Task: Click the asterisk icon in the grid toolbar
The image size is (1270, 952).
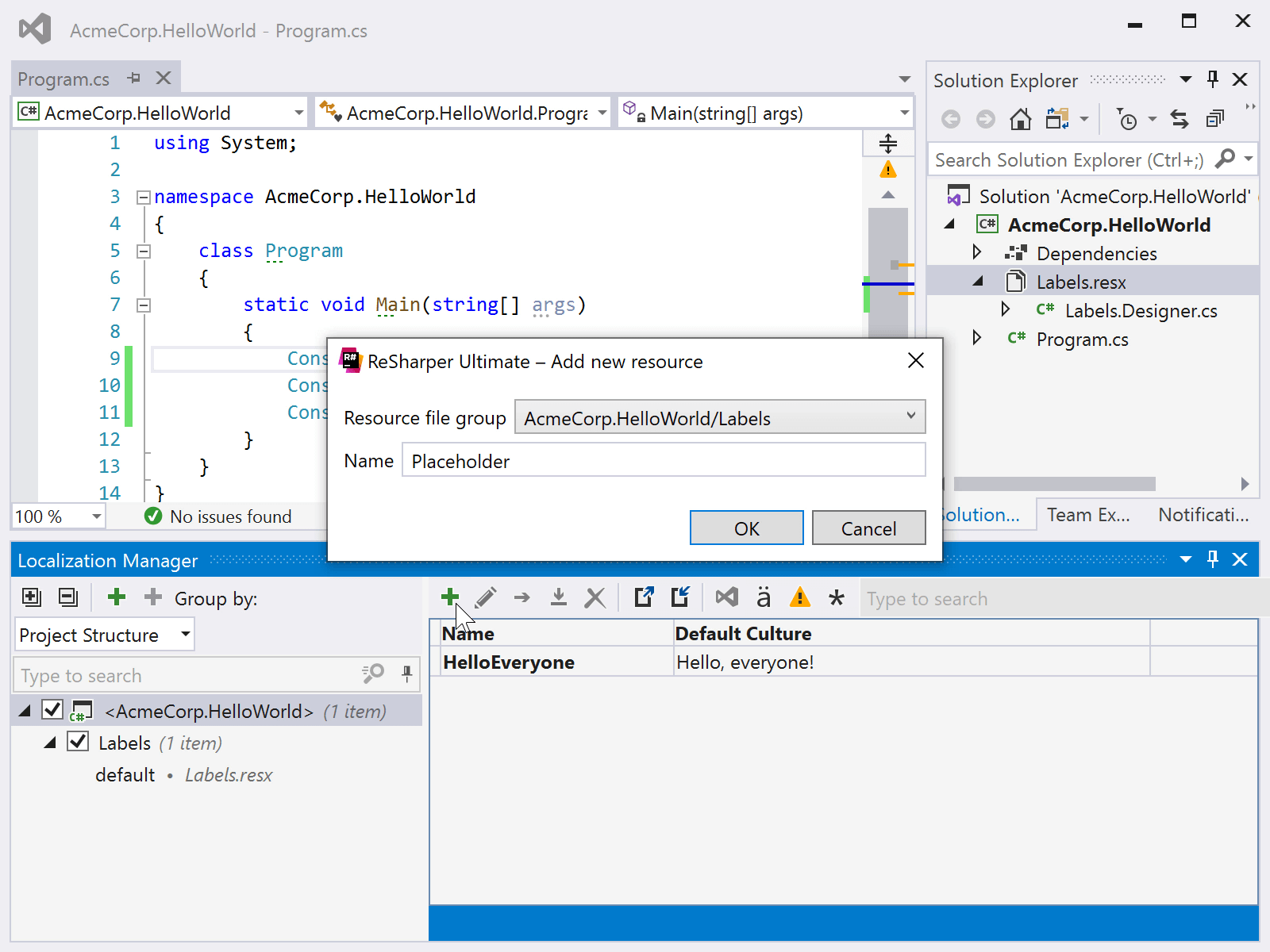Action: (836, 597)
